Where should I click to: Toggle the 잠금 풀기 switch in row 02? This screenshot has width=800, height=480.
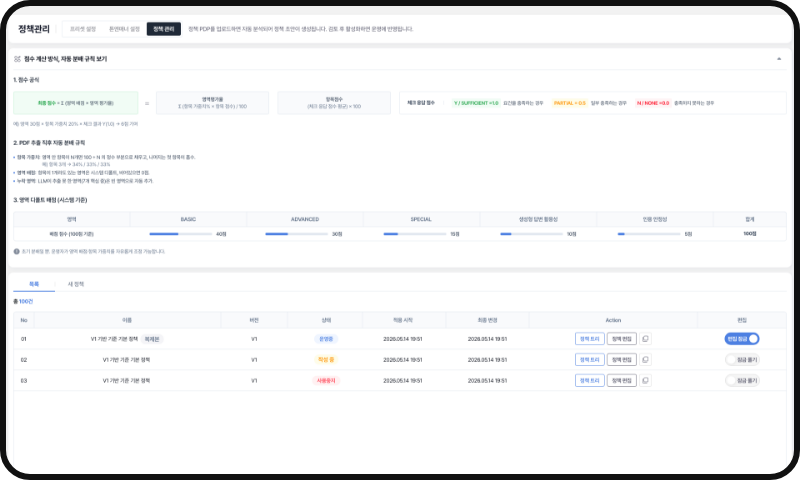click(x=742, y=360)
